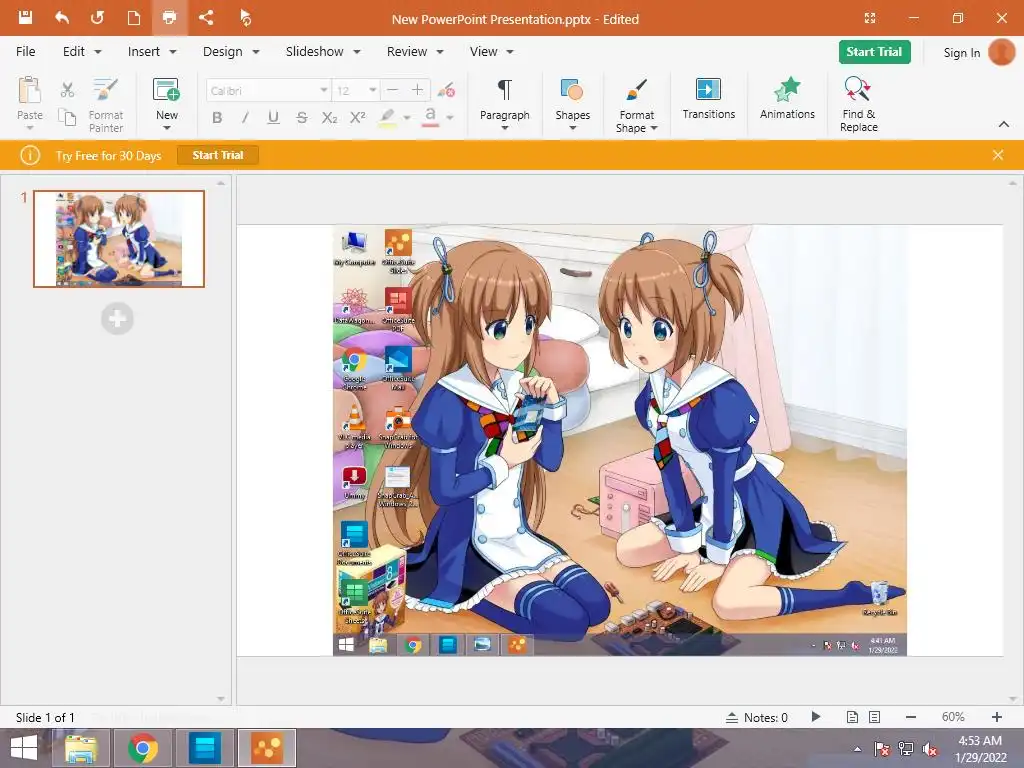The height and width of the screenshot is (768, 1024).
Task: Select slide 1 thumbnail
Action: click(119, 239)
